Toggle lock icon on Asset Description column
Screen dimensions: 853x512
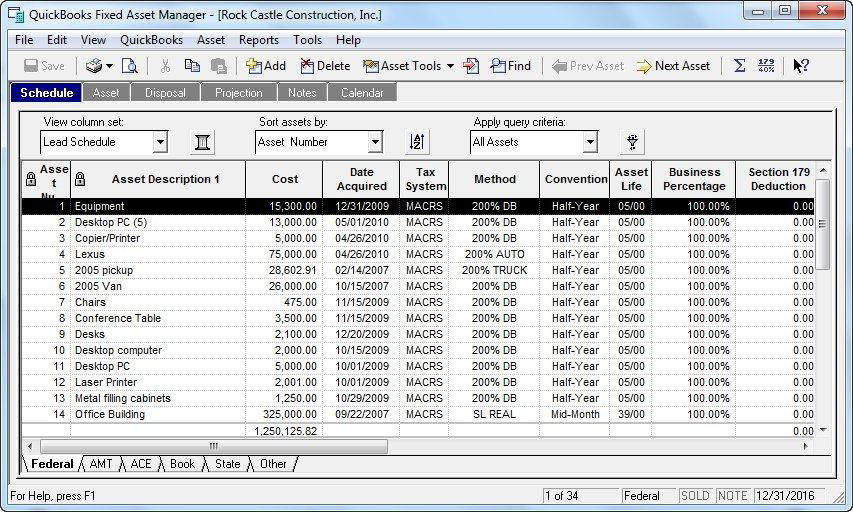tap(80, 178)
